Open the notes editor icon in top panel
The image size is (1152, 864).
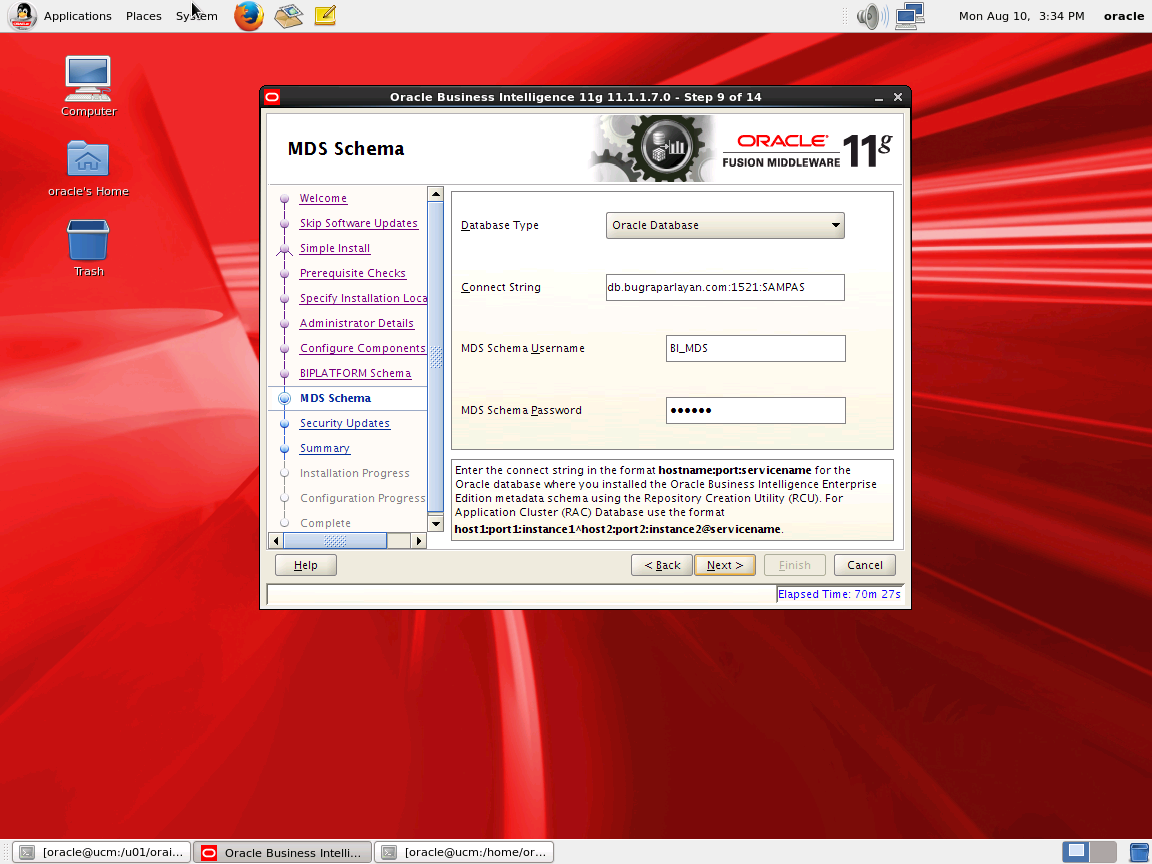click(325, 15)
